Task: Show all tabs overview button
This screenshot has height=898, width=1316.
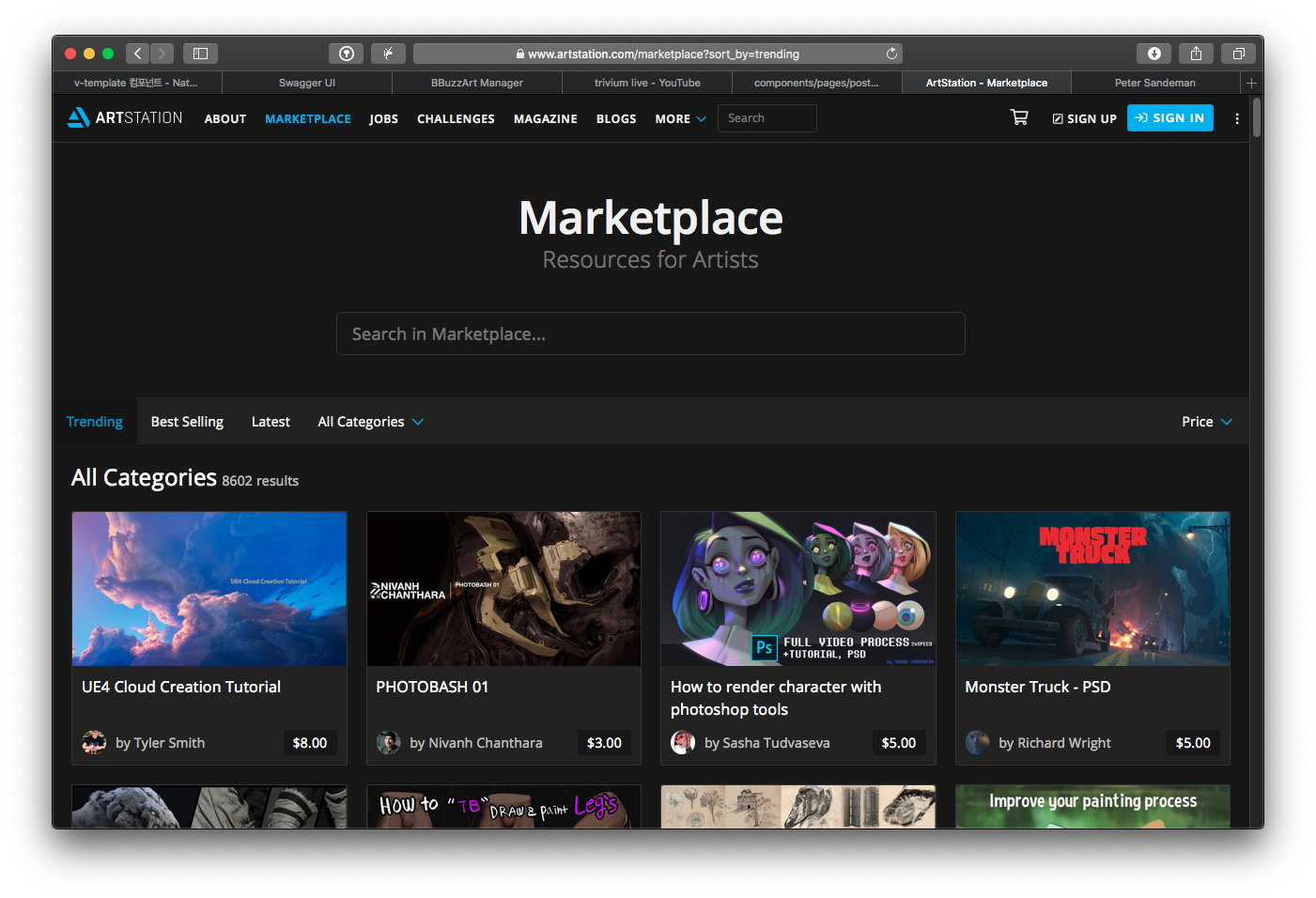Action: pyautogui.click(x=1238, y=54)
